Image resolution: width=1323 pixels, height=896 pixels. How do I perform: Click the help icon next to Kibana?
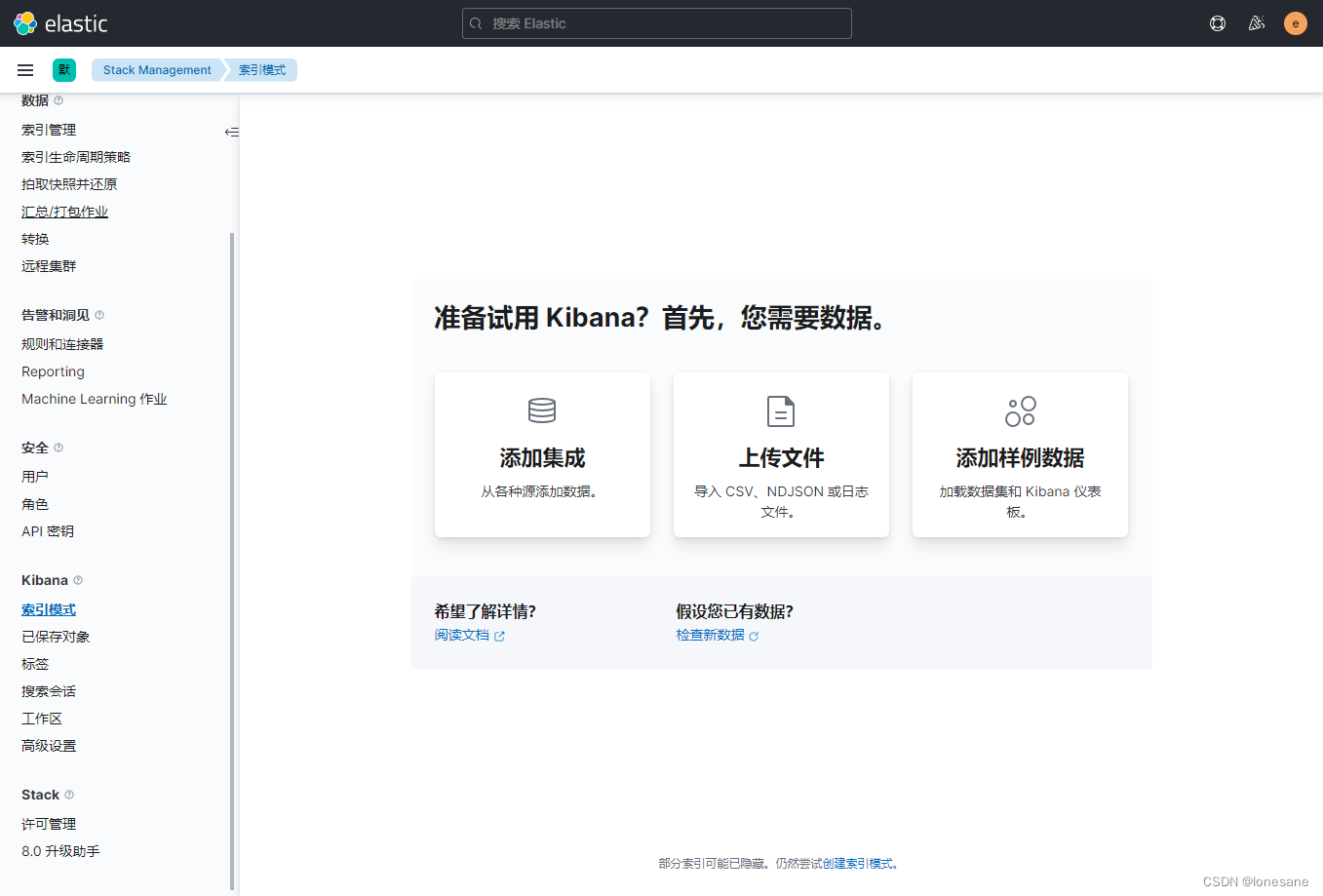click(78, 580)
